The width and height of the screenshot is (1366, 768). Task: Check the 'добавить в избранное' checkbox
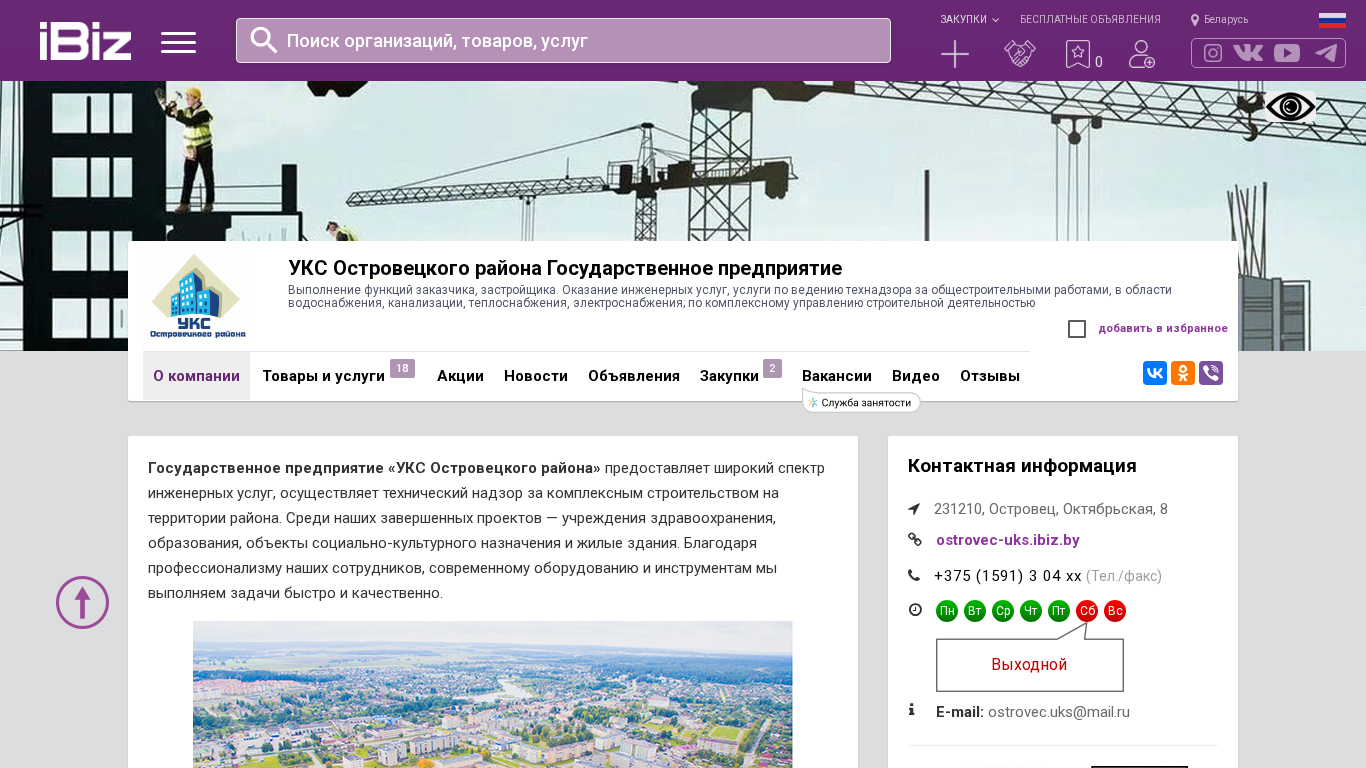(x=1077, y=329)
